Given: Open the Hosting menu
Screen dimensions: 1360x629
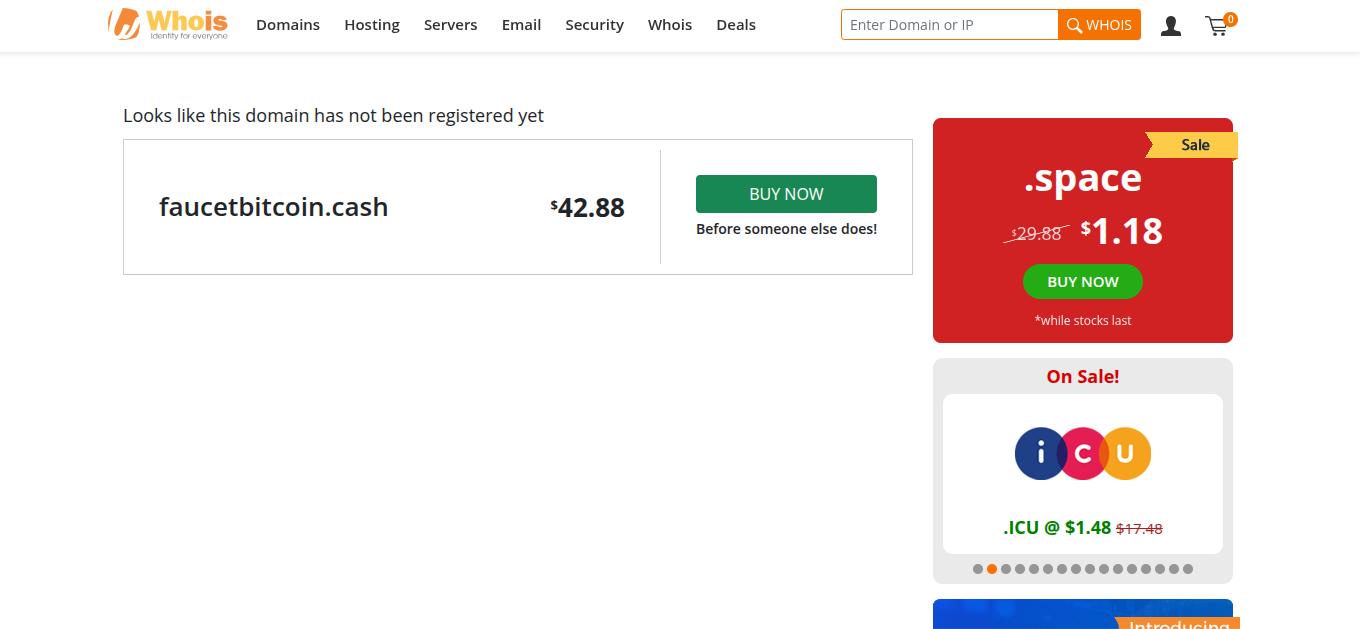Looking at the screenshot, I should (x=372, y=25).
